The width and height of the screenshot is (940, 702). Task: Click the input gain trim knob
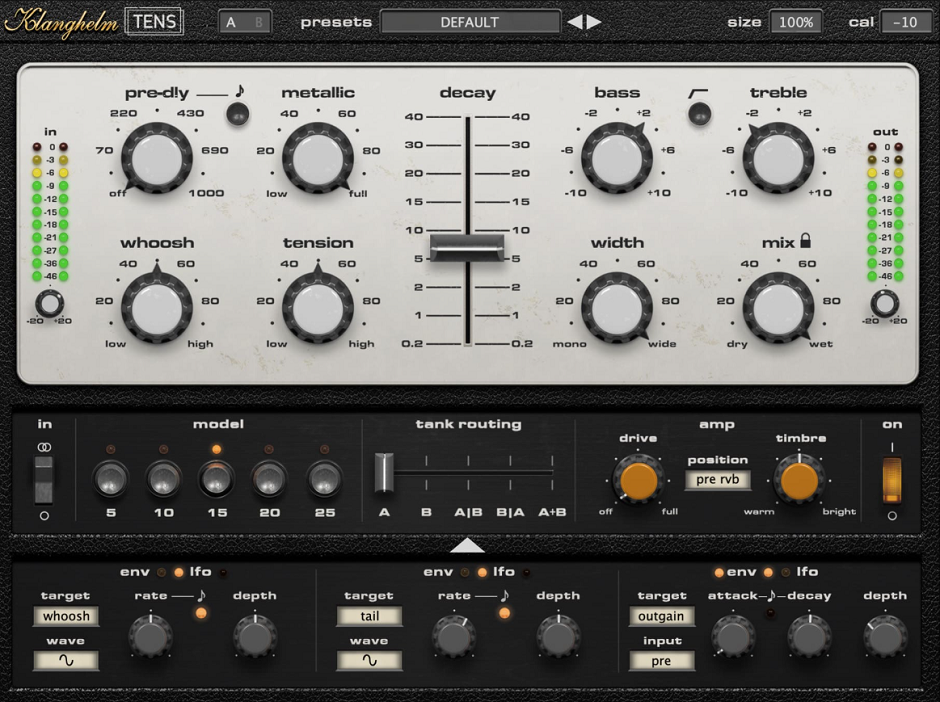(x=49, y=303)
